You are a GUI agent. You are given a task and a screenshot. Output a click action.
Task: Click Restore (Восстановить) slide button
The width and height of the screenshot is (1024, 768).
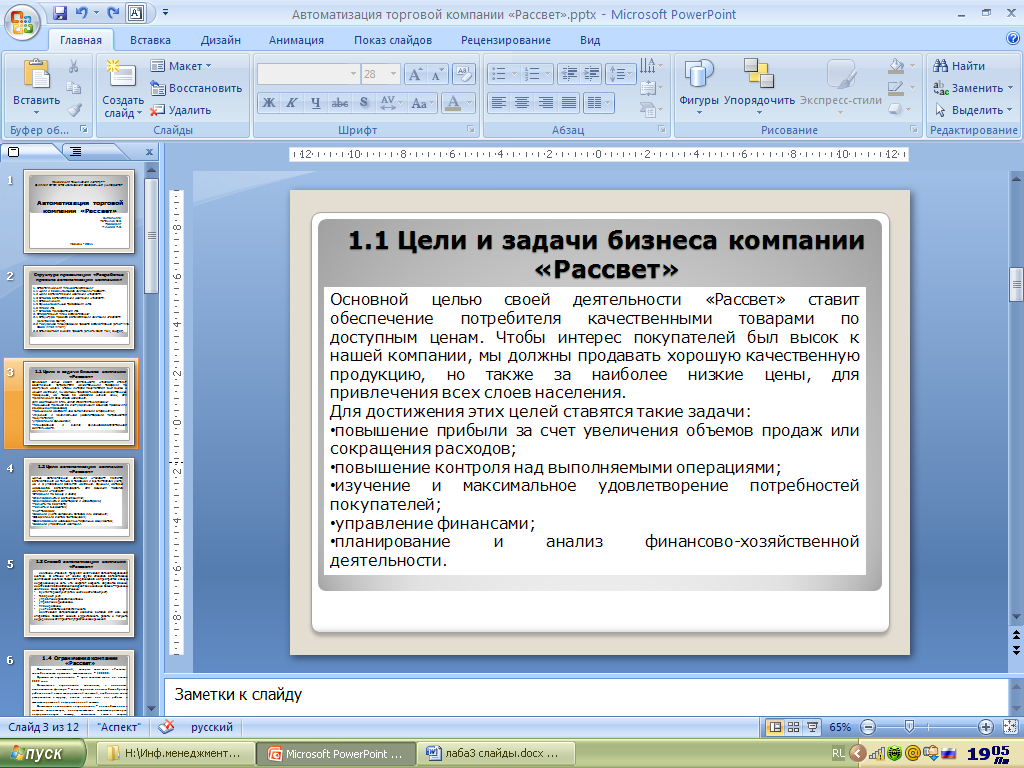click(x=196, y=88)
